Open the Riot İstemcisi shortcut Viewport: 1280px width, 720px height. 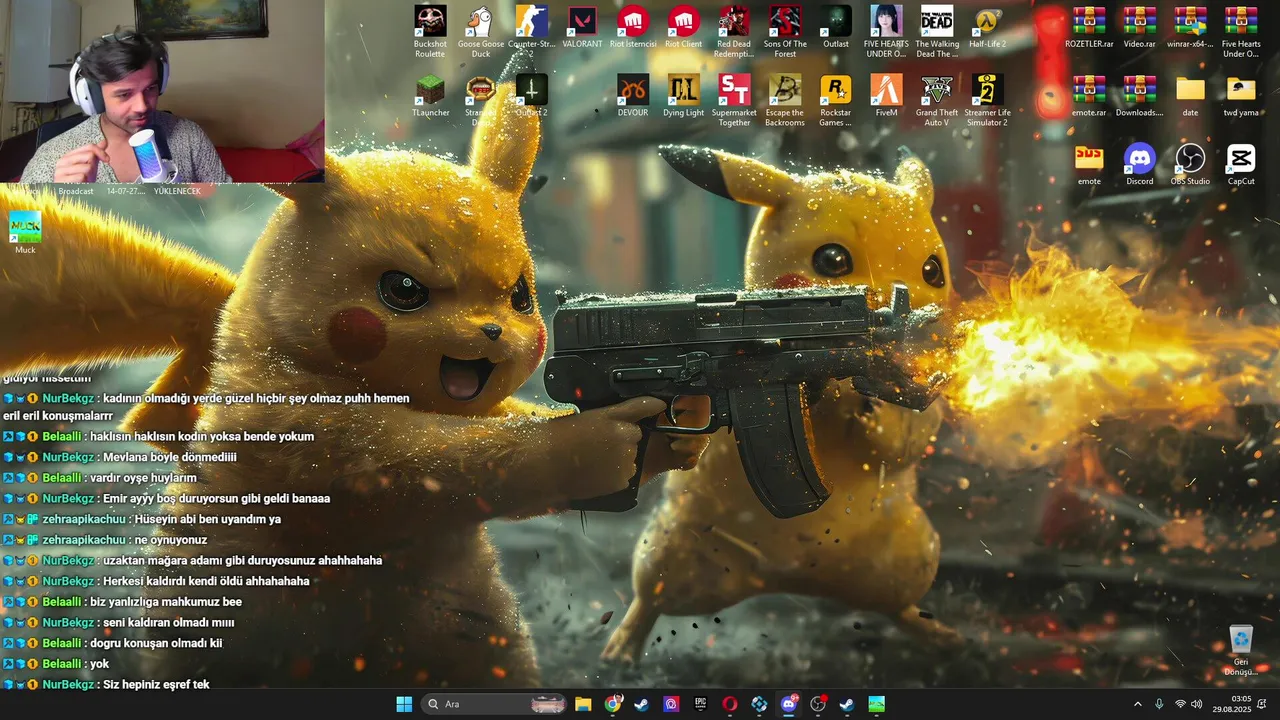[633, 28]
